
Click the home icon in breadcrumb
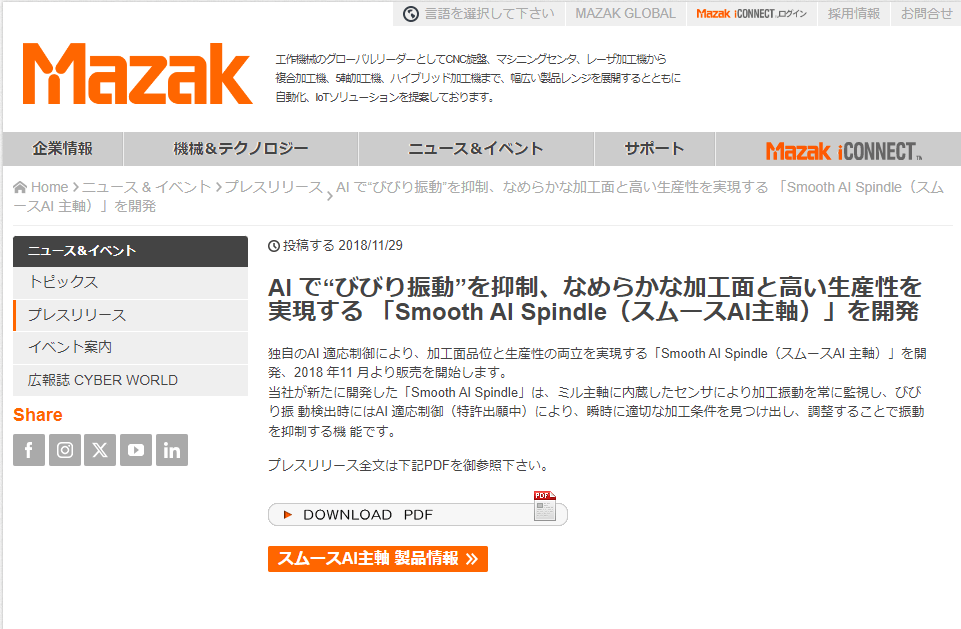20,187
